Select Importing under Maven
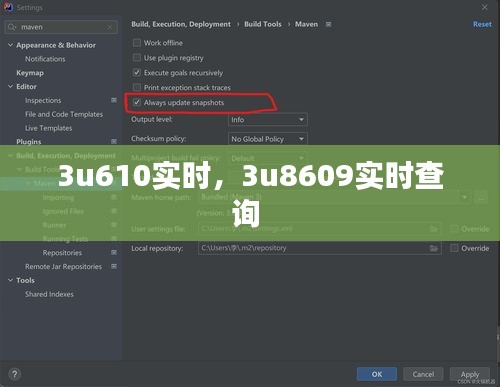 tap(58, 197)
